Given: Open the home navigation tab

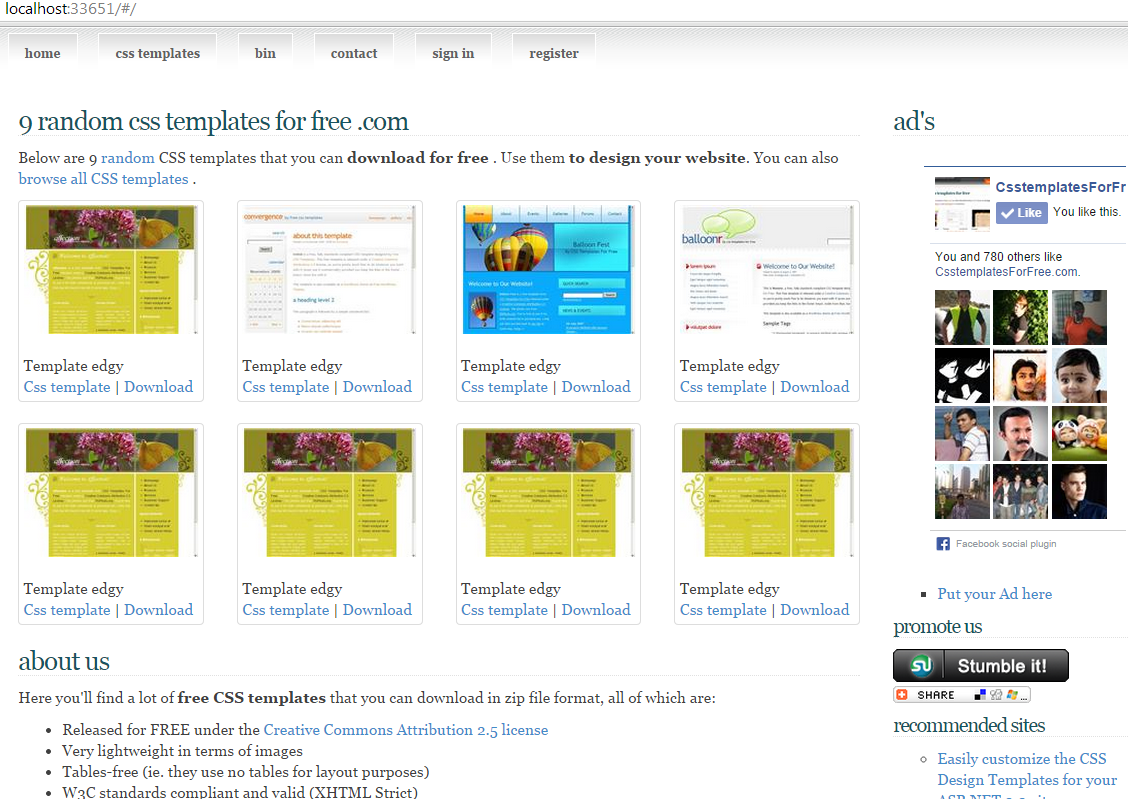Looking at the screenshot, I should tap(42, 53).
